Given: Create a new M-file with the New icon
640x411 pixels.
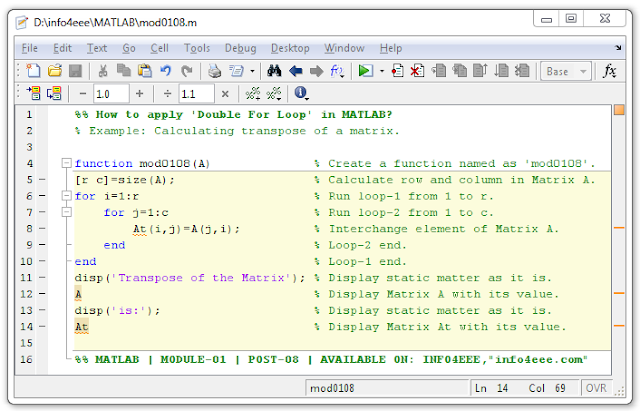Looking at the screenshot, I should pyautogui.click(x=33, y=71).
